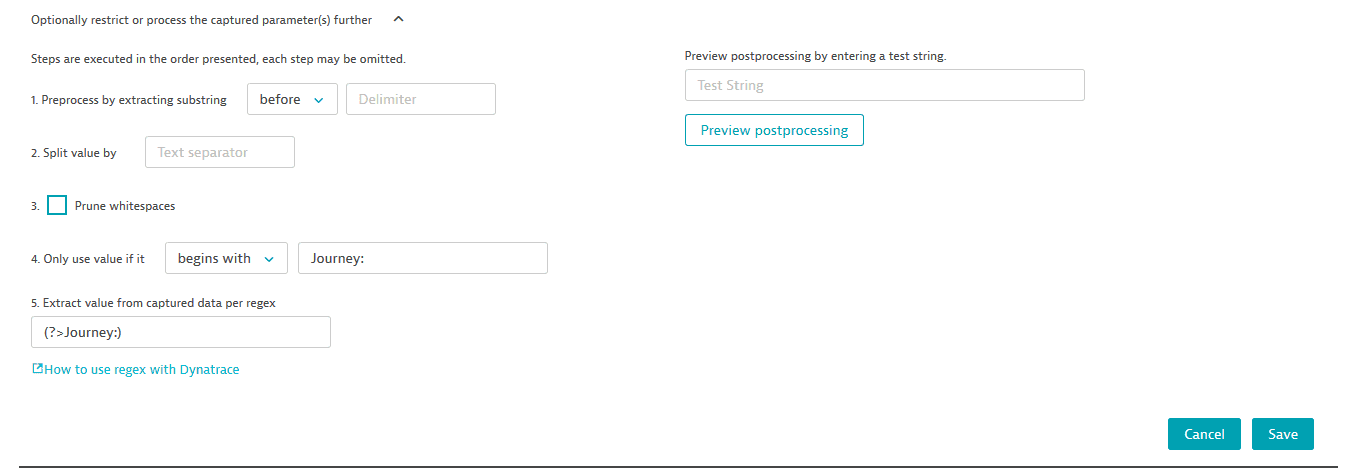Save the captured parameter settings
Viewport: 1353px width, 470px height.
pyautogui.click(x=1282, y=434)
